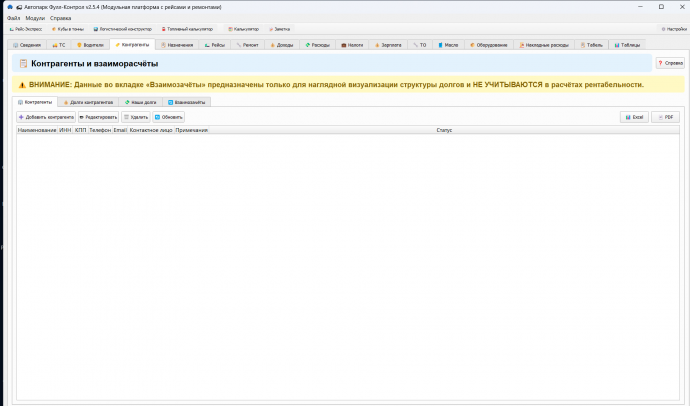Viewport: 690px width, 406px height.
Task: Sort by the Телефон column header
Action: click(x=100, y=130)
